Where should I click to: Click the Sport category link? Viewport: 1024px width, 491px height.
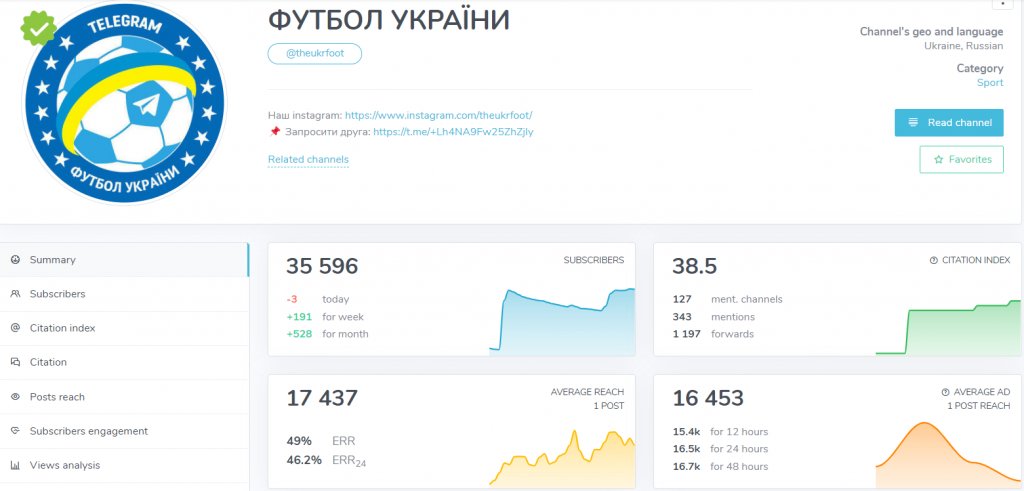[990, 83]
